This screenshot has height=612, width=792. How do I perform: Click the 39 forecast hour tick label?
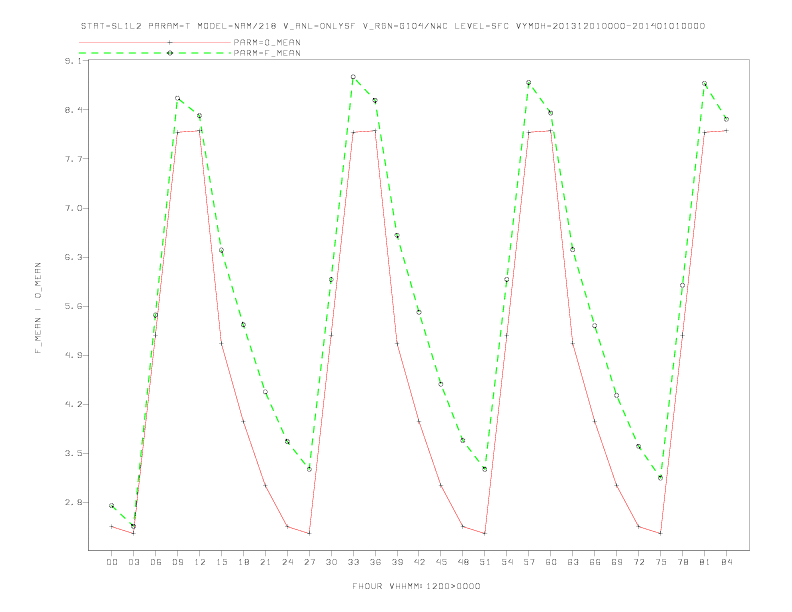pos(397,562)
